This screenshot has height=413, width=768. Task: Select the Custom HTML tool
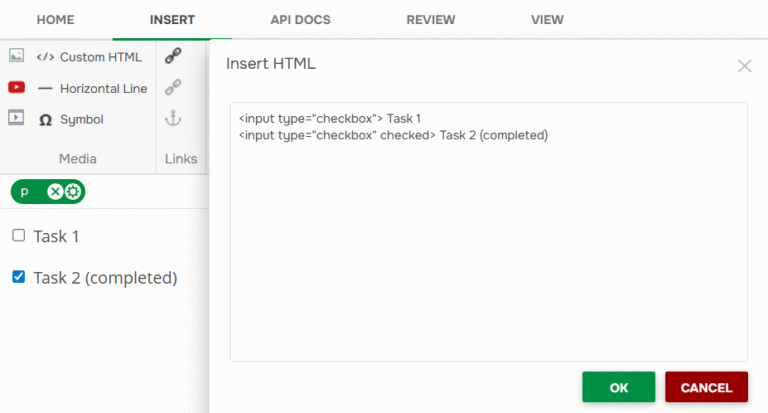[x=89, y=57]
